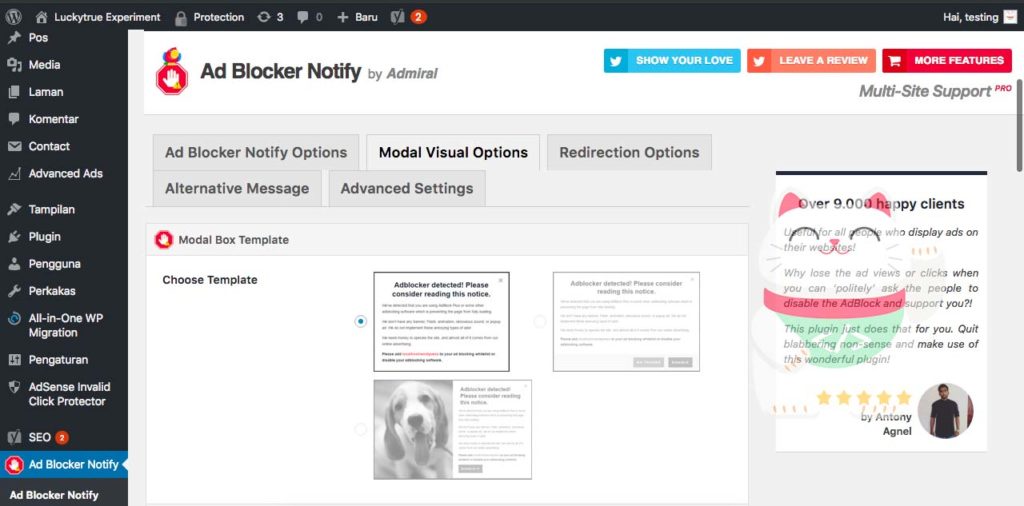The width and height of the screenshot is (1024, 506).
Task: Click the Advanced Ads chart icon
Action: pyautogui.click(x=14, y=174)
